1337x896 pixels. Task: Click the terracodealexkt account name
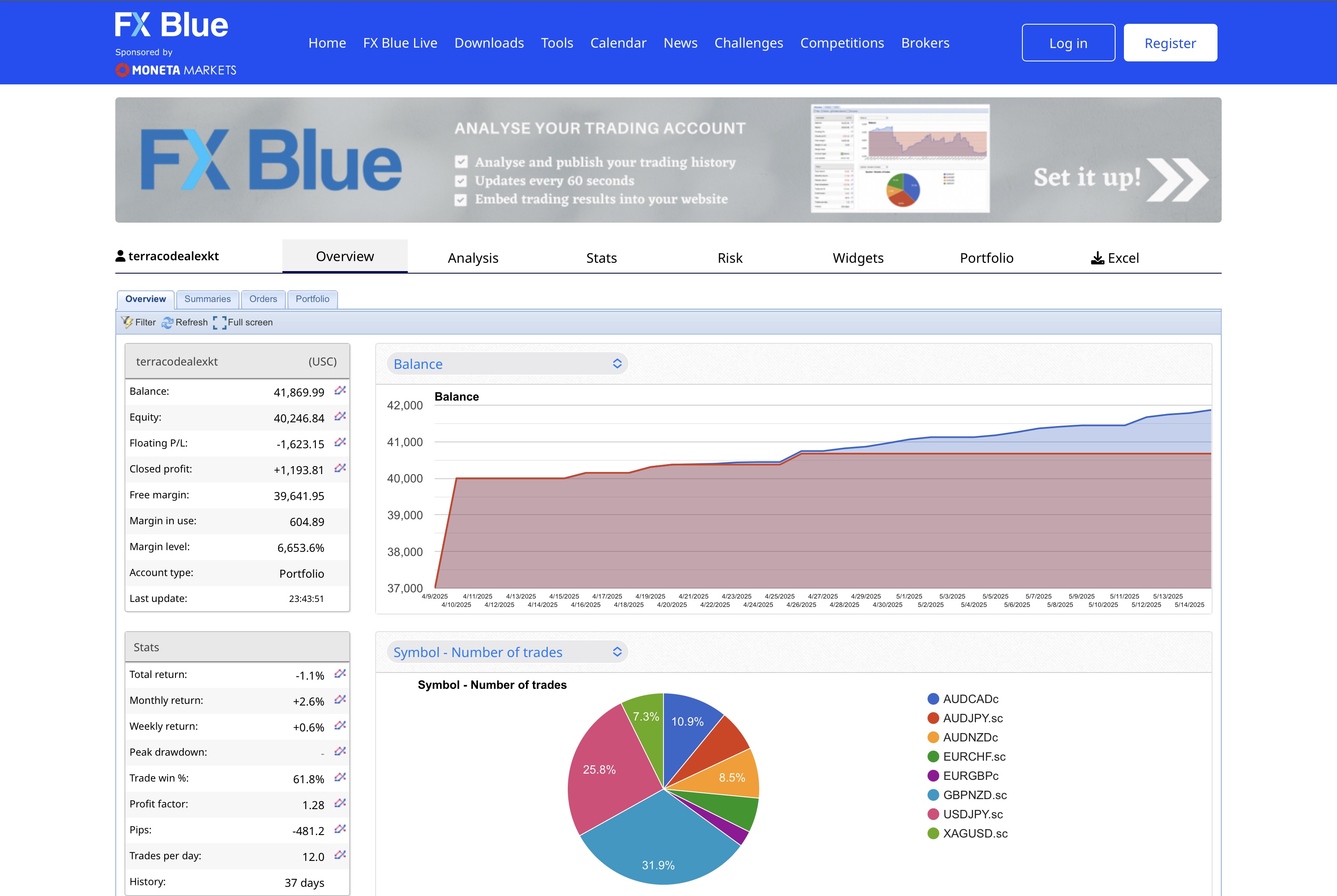click(x=173, y=256)
